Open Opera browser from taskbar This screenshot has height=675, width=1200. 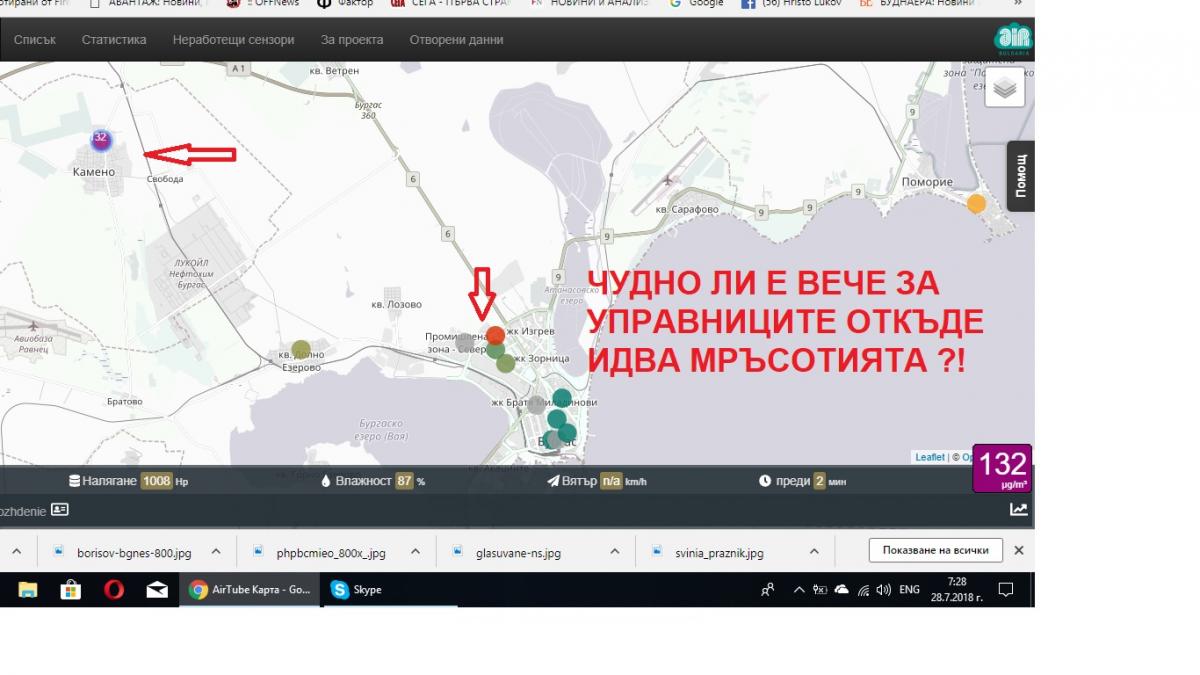coord(114,590)
